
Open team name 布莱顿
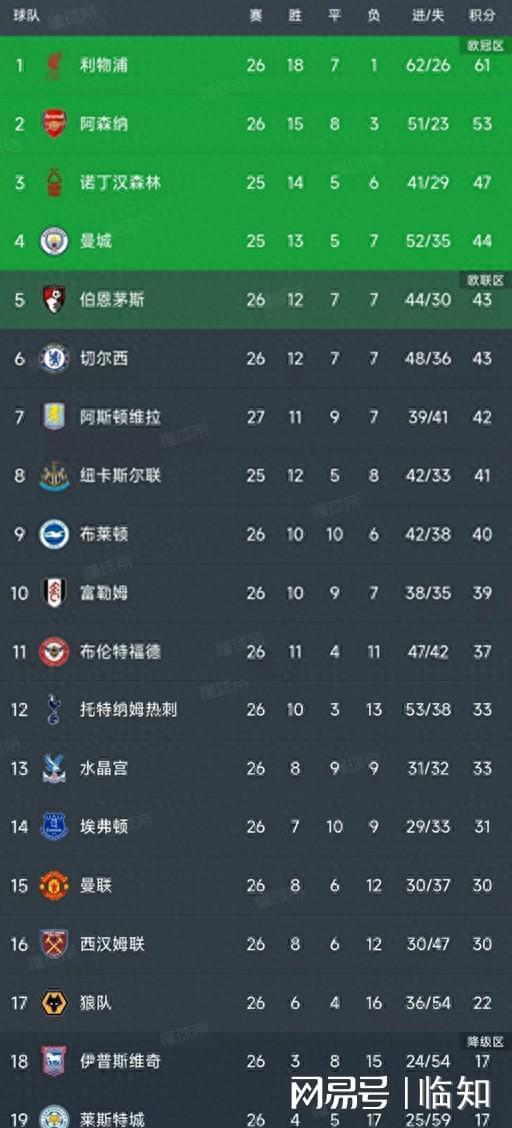click(104, 534)
